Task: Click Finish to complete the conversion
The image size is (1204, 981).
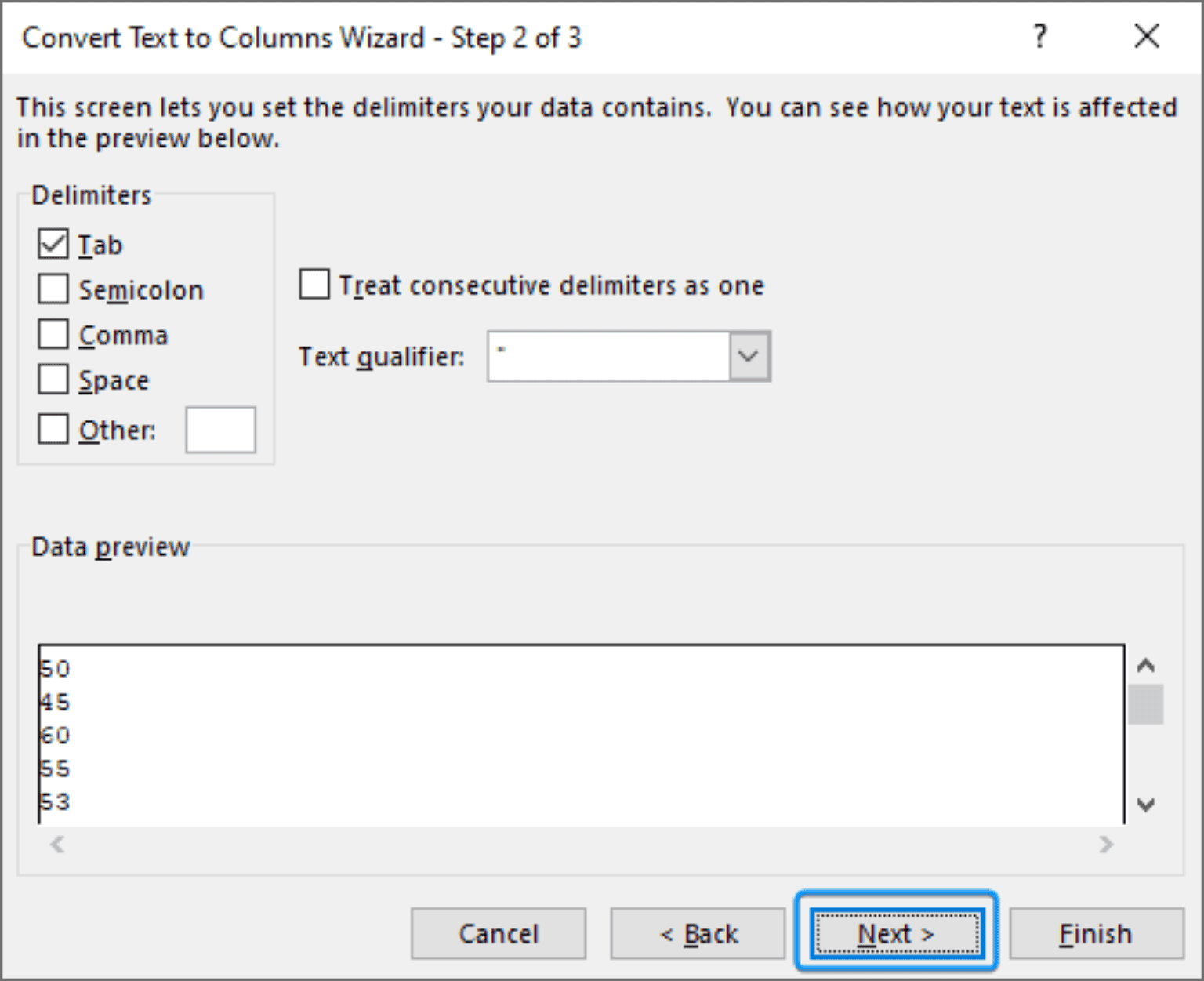Action: [x=1094, y=933]
